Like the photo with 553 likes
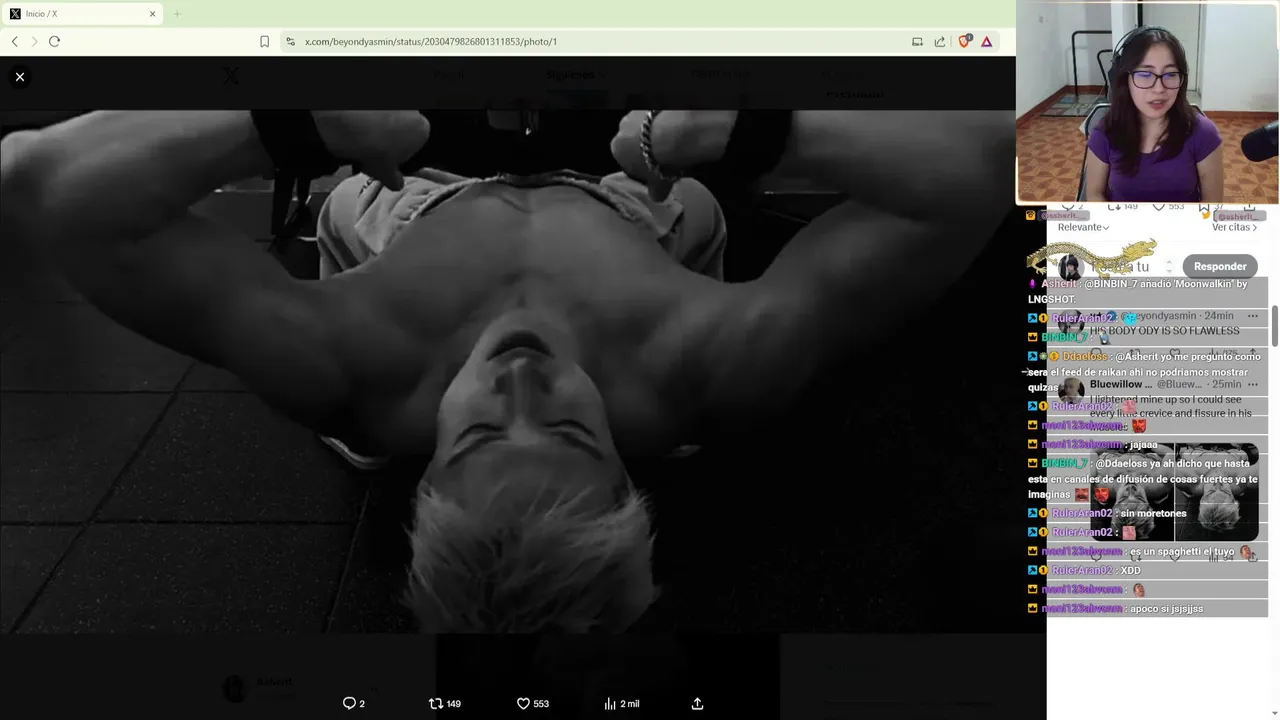The image size is (1280, 720). 533,703
